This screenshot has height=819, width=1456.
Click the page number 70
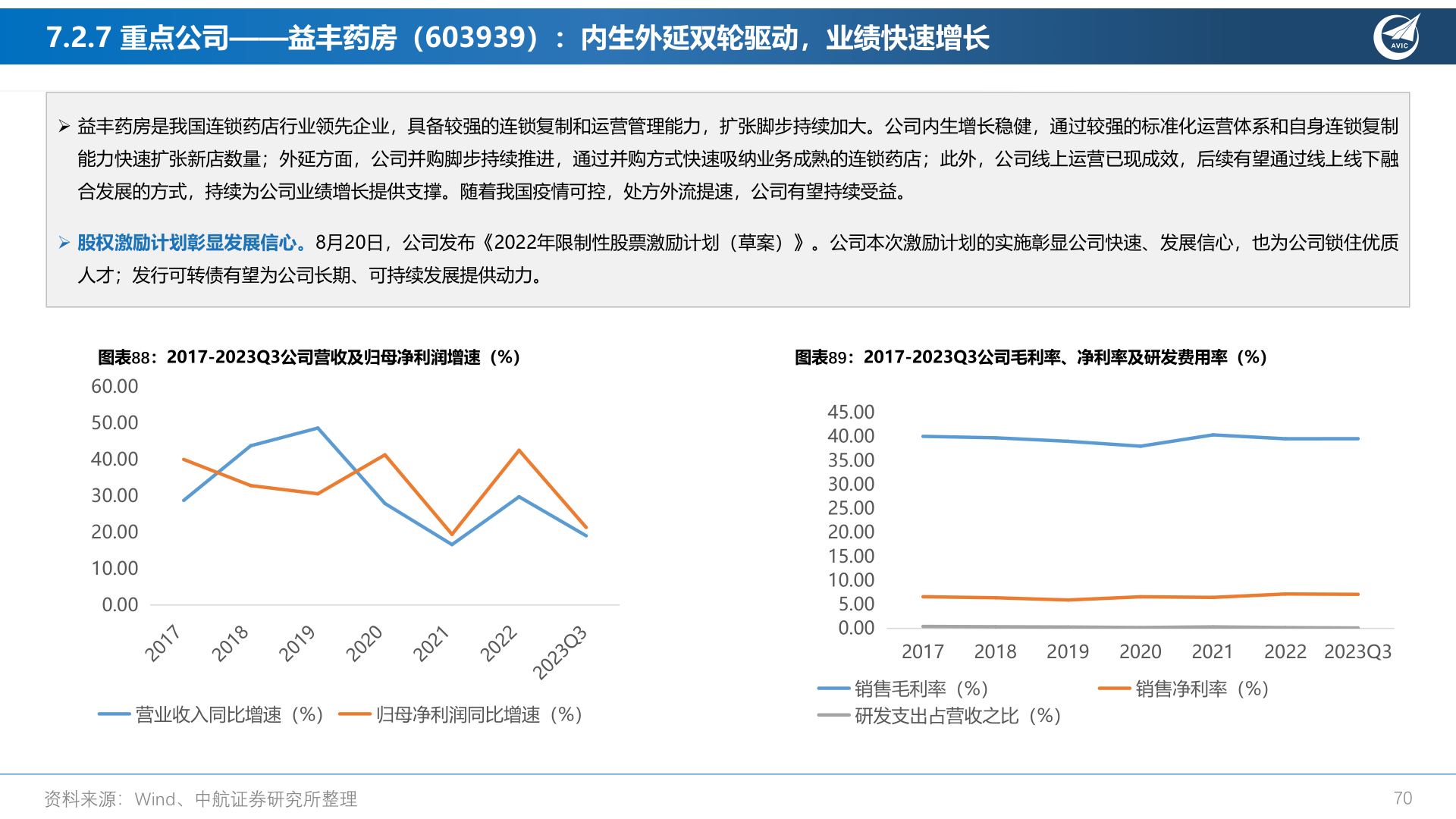coord(1402,798)
